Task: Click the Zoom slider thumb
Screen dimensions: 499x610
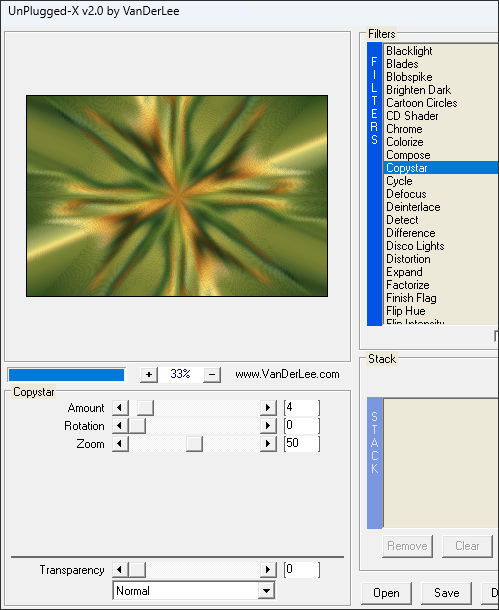Action: (194, 443)
